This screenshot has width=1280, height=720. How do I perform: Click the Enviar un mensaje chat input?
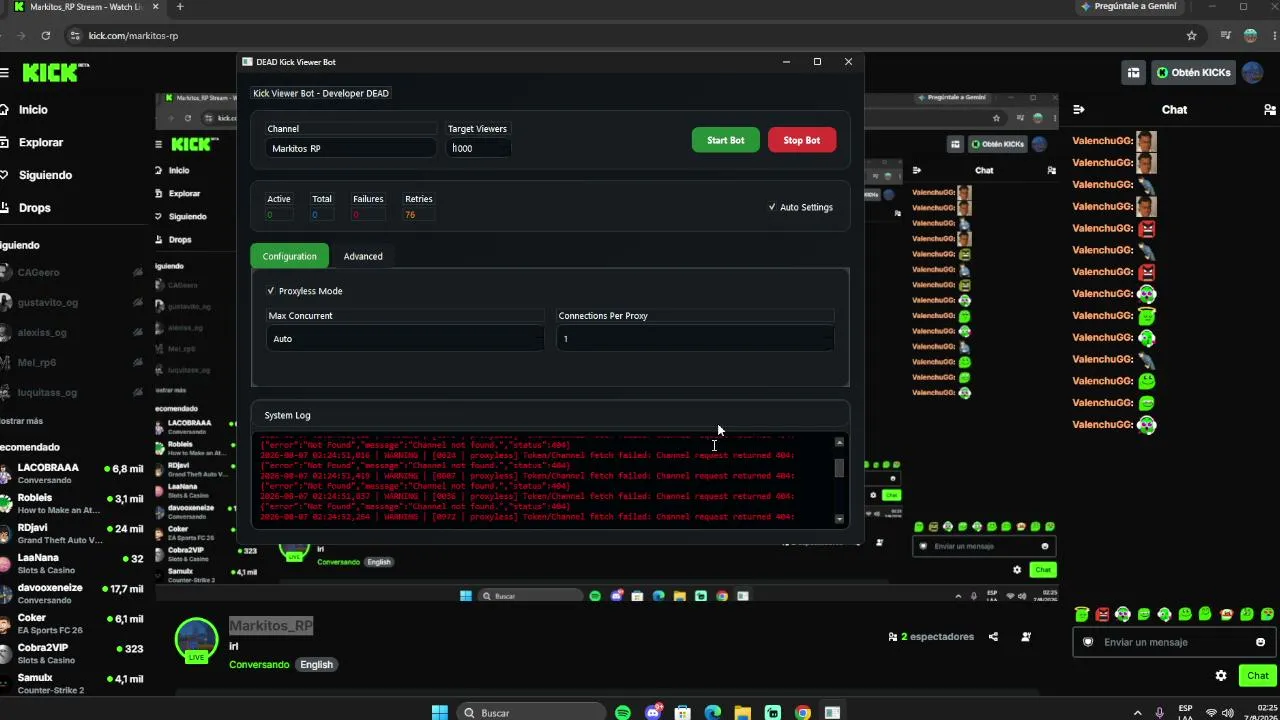1172,642
